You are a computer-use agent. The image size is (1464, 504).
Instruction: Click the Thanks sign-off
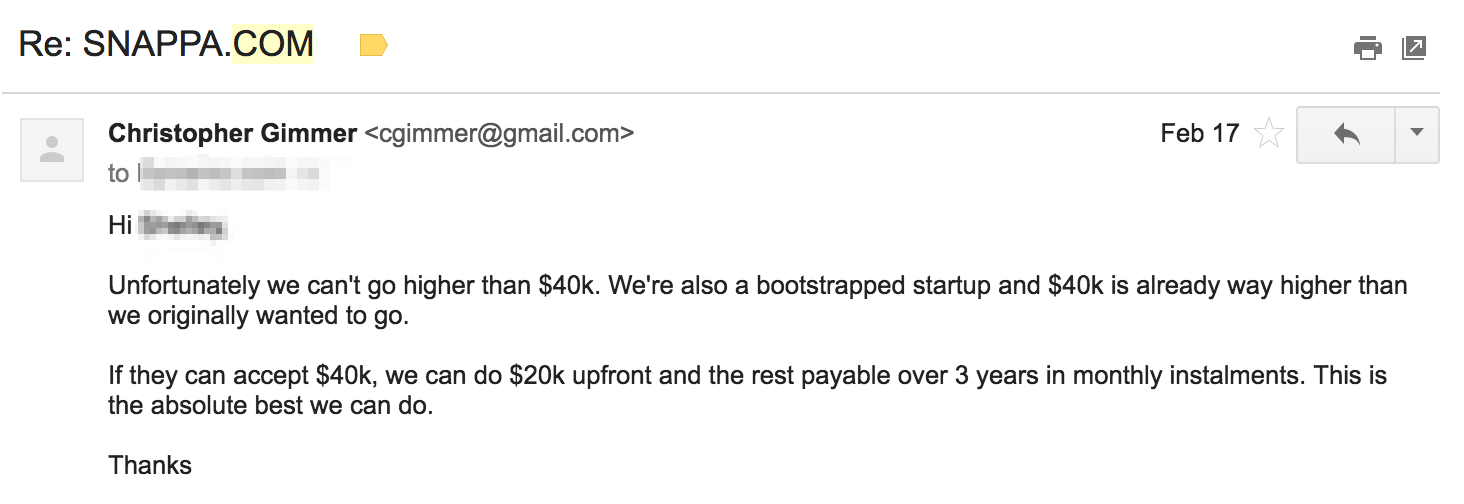(150, 465)
